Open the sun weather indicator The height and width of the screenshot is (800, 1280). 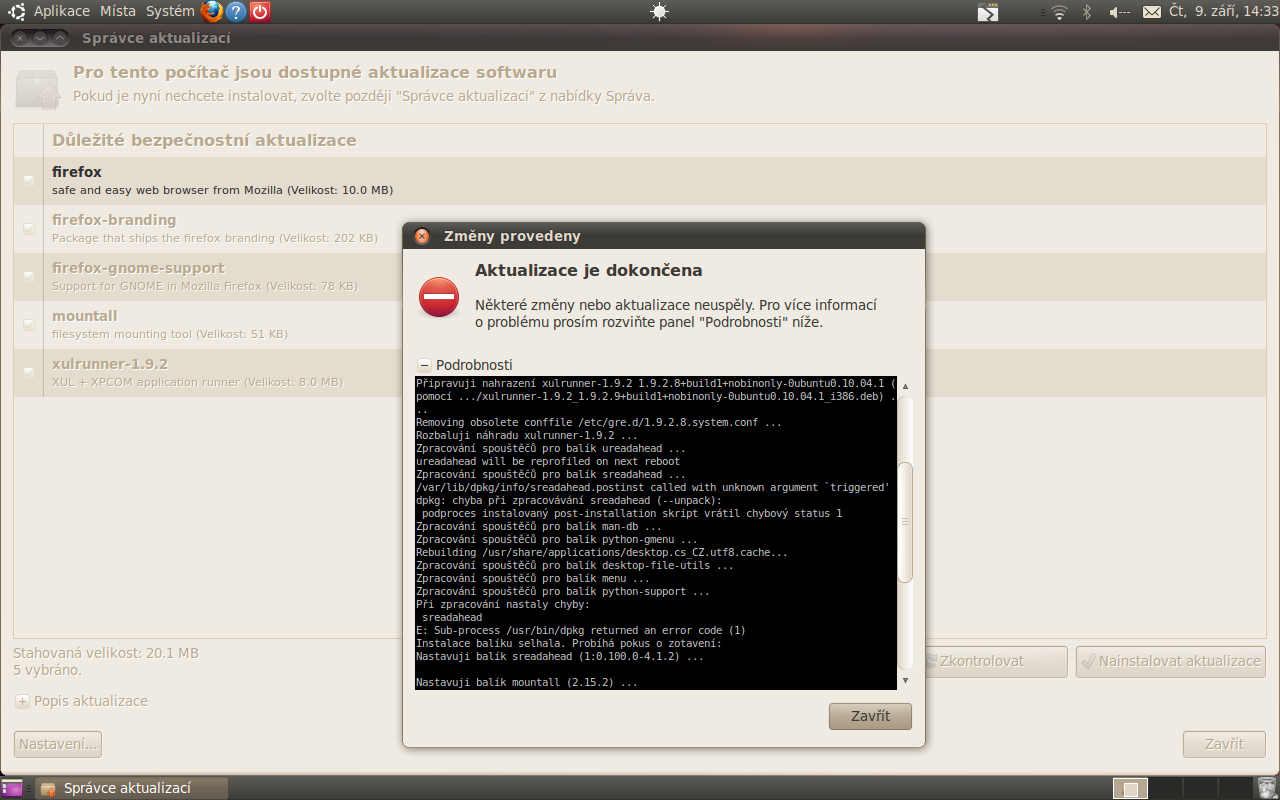(x=658, y=12)
